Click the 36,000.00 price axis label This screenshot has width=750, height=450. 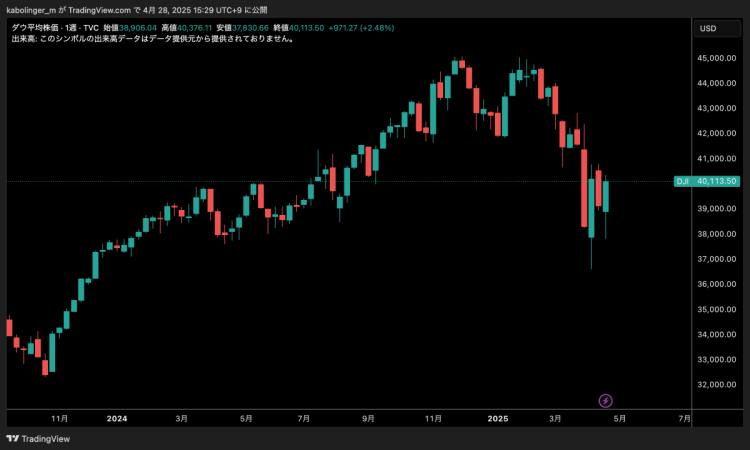[717, 284]
